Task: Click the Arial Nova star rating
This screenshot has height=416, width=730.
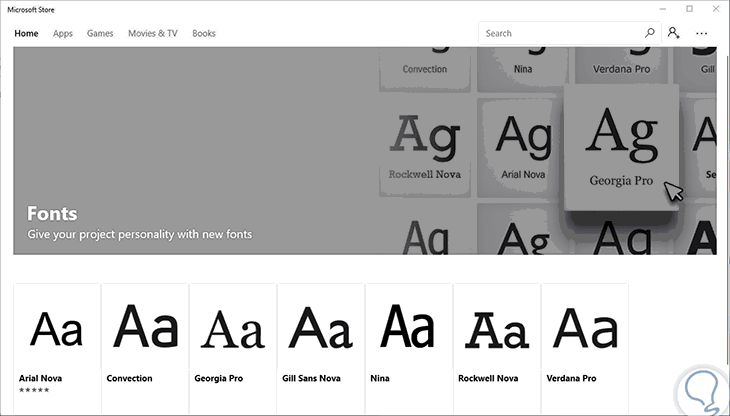Action: pyautogui.click(x=34, y=390)
